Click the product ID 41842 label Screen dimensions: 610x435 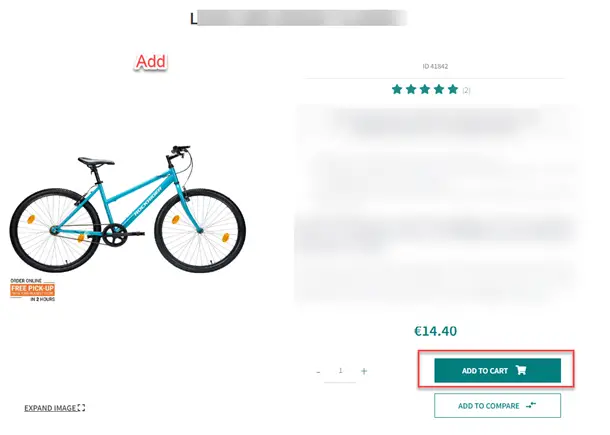click(435, 67)
